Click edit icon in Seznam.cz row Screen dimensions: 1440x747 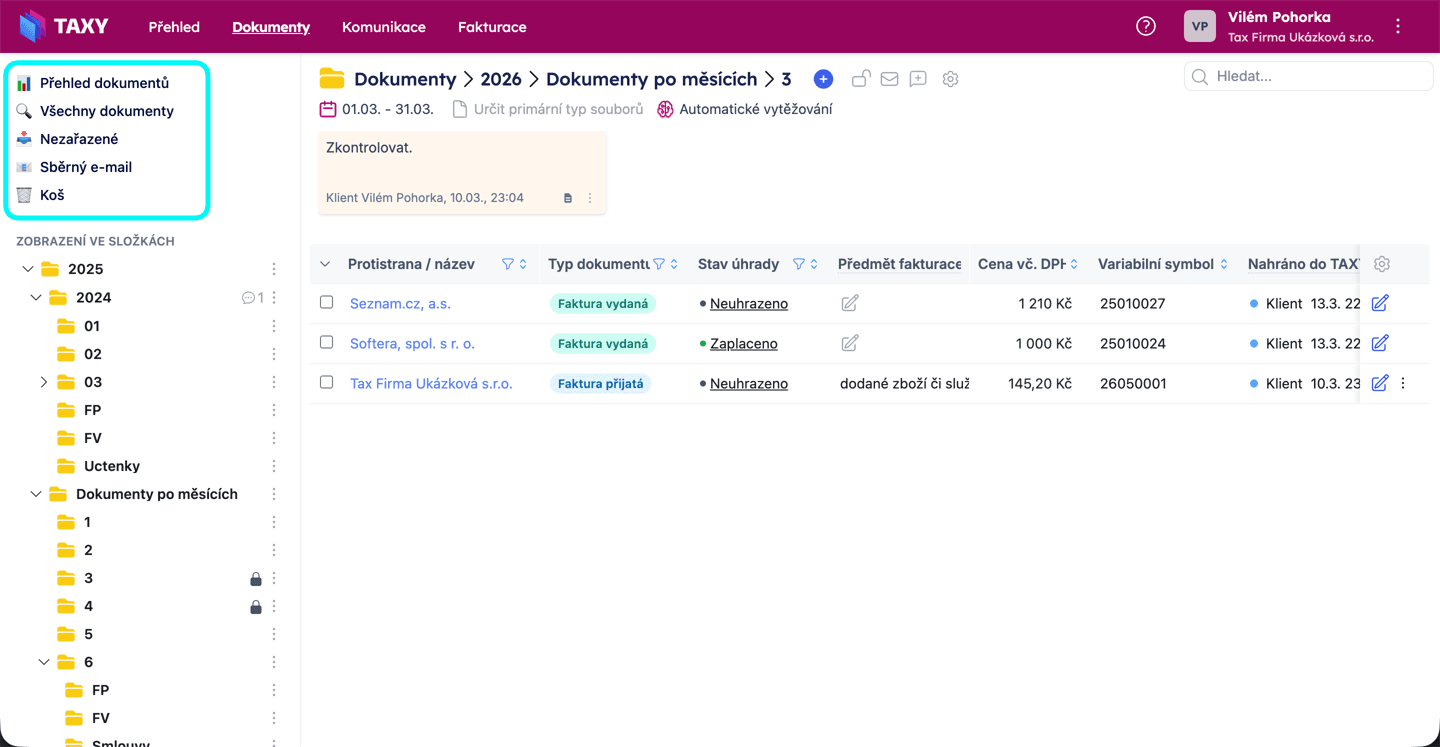coord(1380,303)
